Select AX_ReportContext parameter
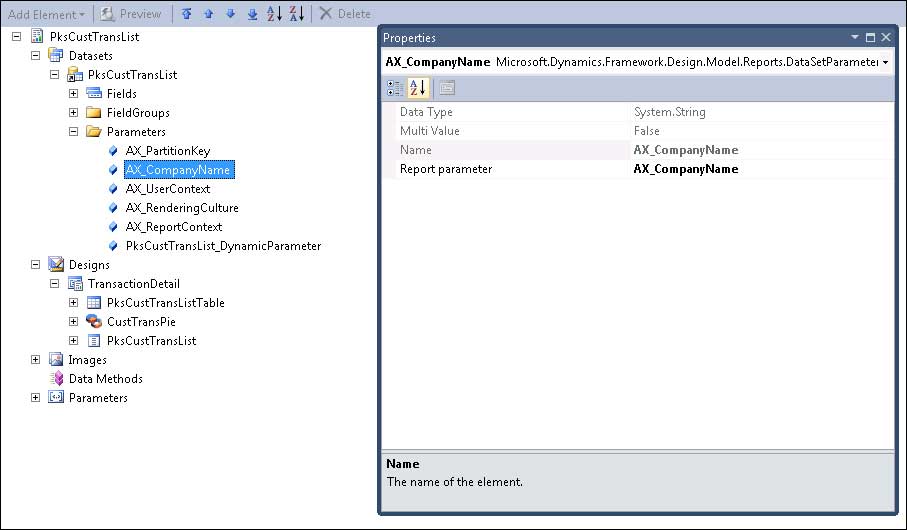 [x=174, y=227]
